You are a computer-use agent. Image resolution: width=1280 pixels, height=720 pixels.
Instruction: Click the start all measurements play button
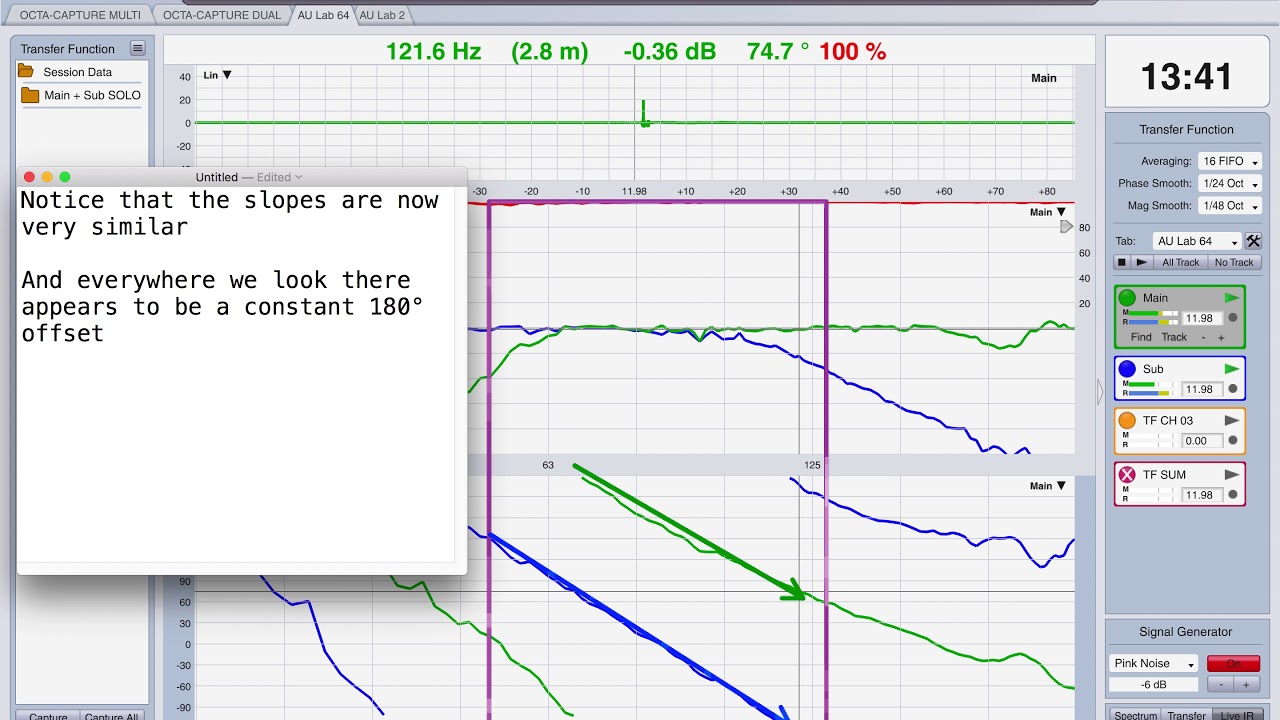point(1142,262)
